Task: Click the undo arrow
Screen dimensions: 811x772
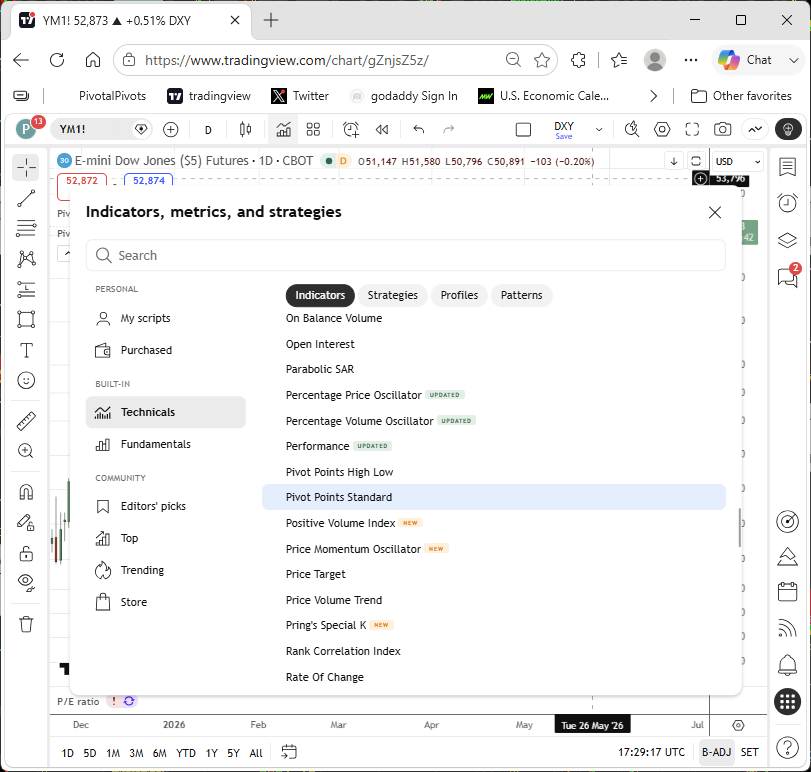Action: [x=419, y=129]
